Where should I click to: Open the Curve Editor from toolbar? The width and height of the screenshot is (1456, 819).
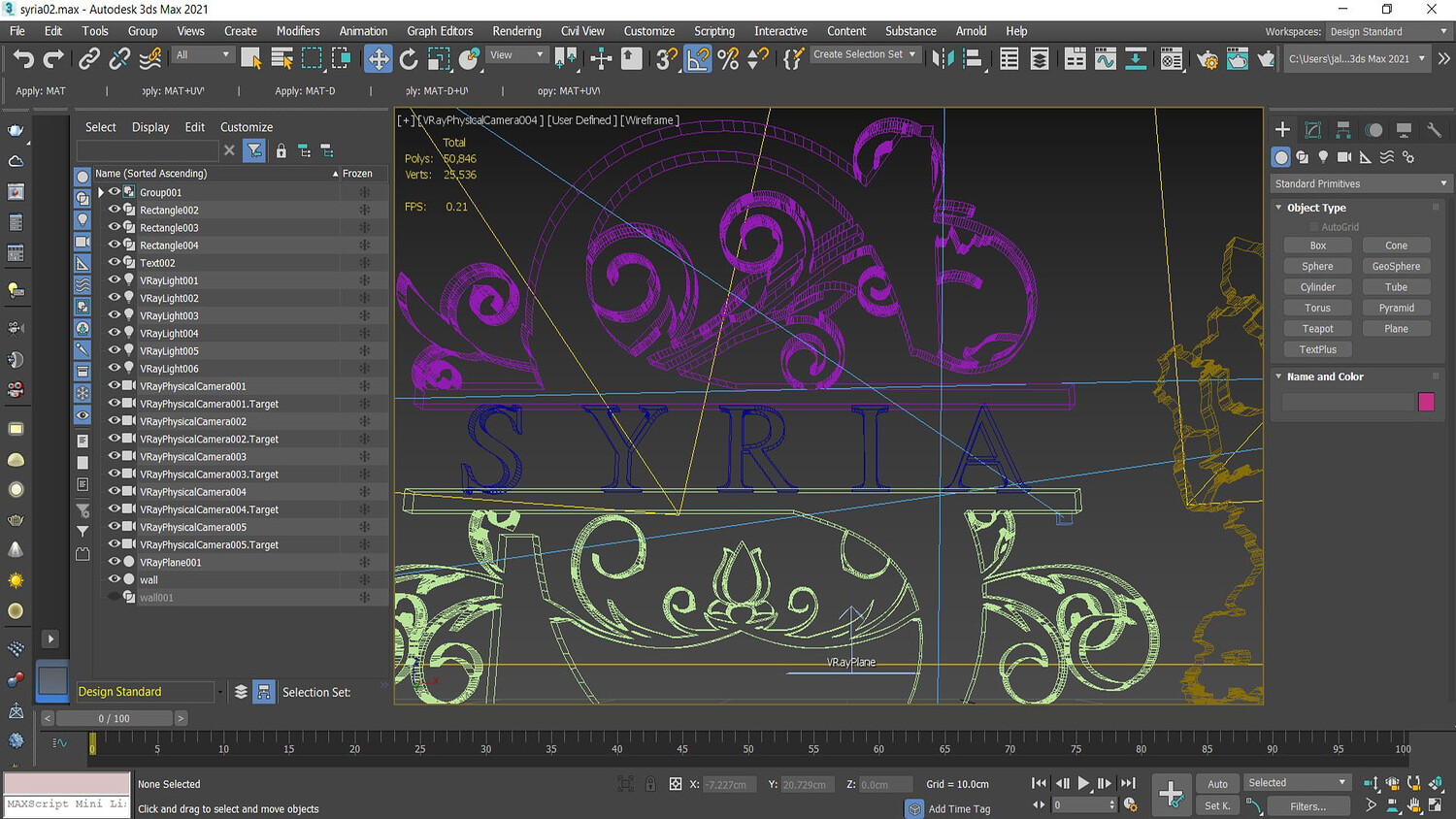click(x=1106, y=59)
